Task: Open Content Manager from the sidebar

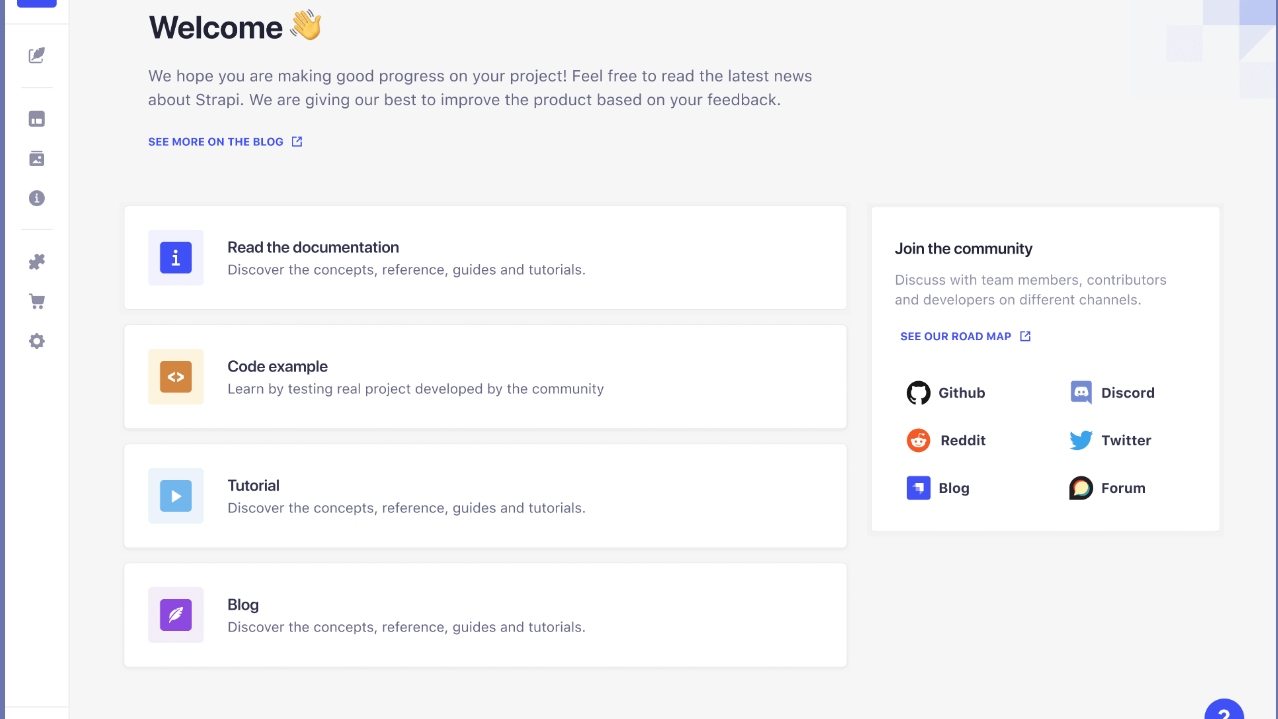Action: tap(37, 56)
